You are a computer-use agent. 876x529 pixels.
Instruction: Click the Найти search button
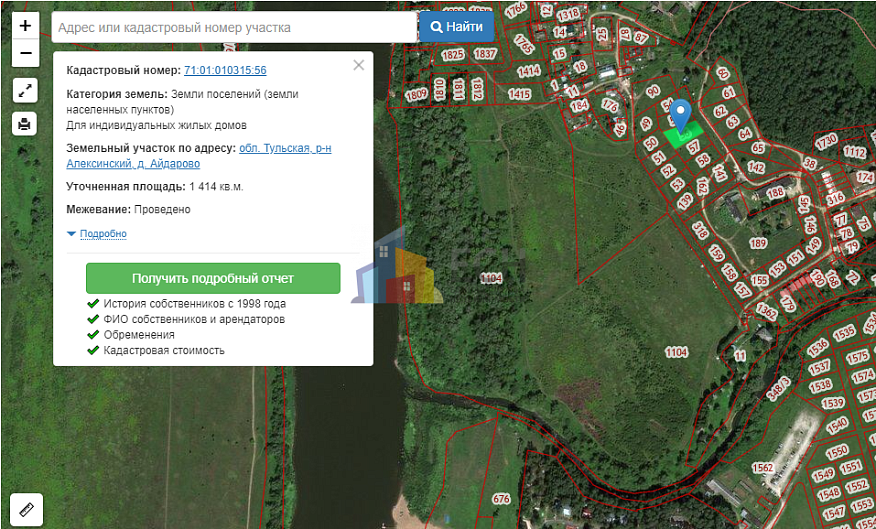(456, 27)
